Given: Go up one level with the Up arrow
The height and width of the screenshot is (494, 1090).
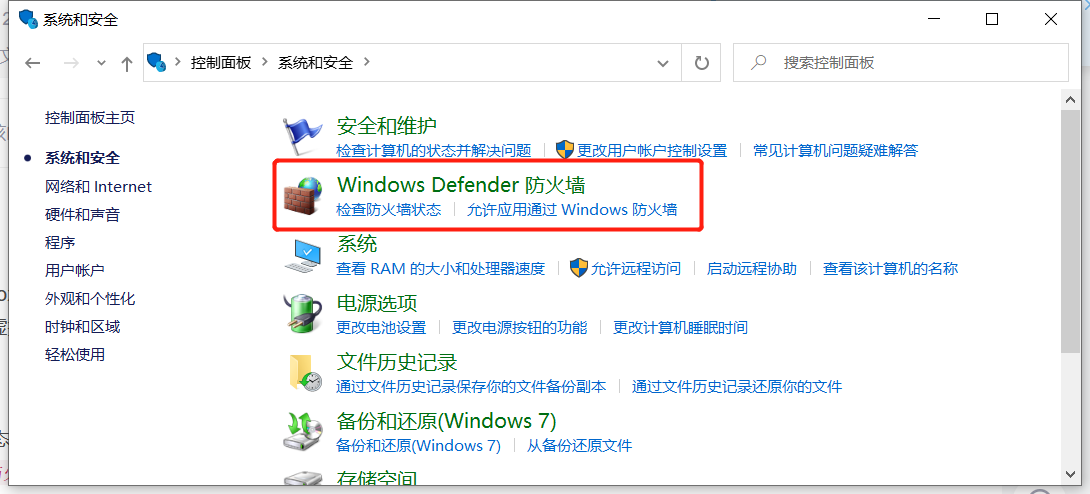Looking at the screenshot, I should (127, 64).
